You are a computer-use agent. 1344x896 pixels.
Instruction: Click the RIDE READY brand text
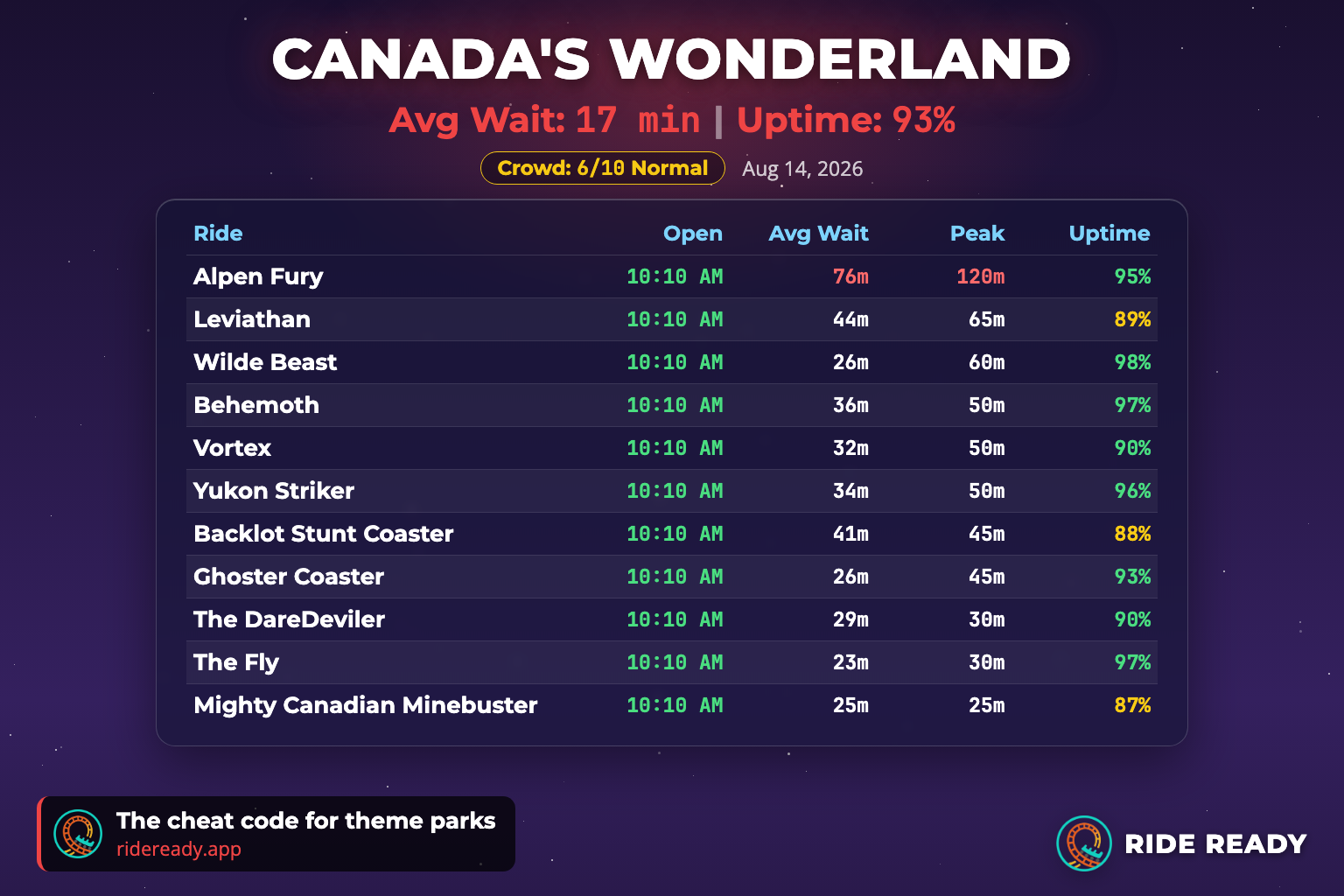click(x=1215, y=843)
